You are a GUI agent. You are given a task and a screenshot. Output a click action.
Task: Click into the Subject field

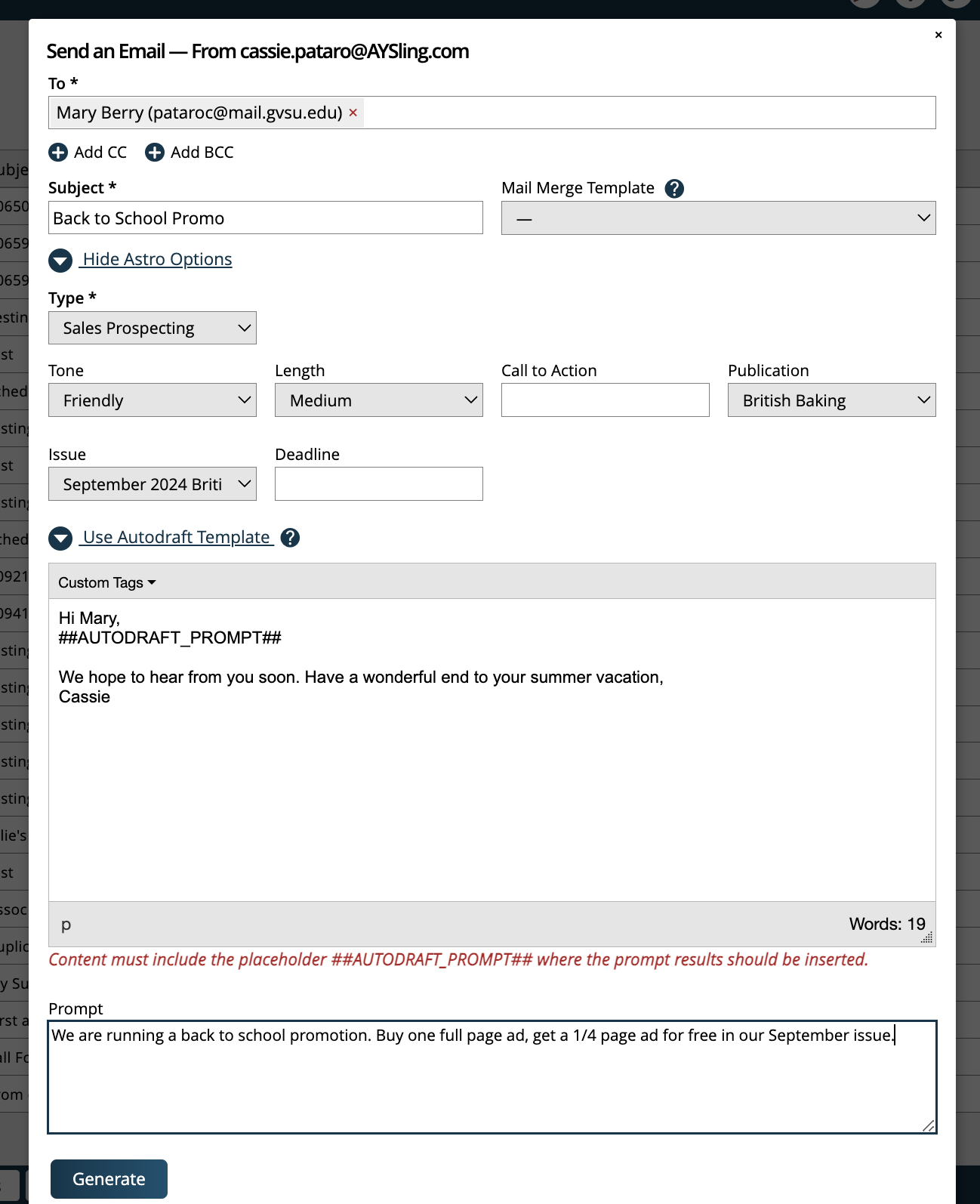[x=266, y=218]
